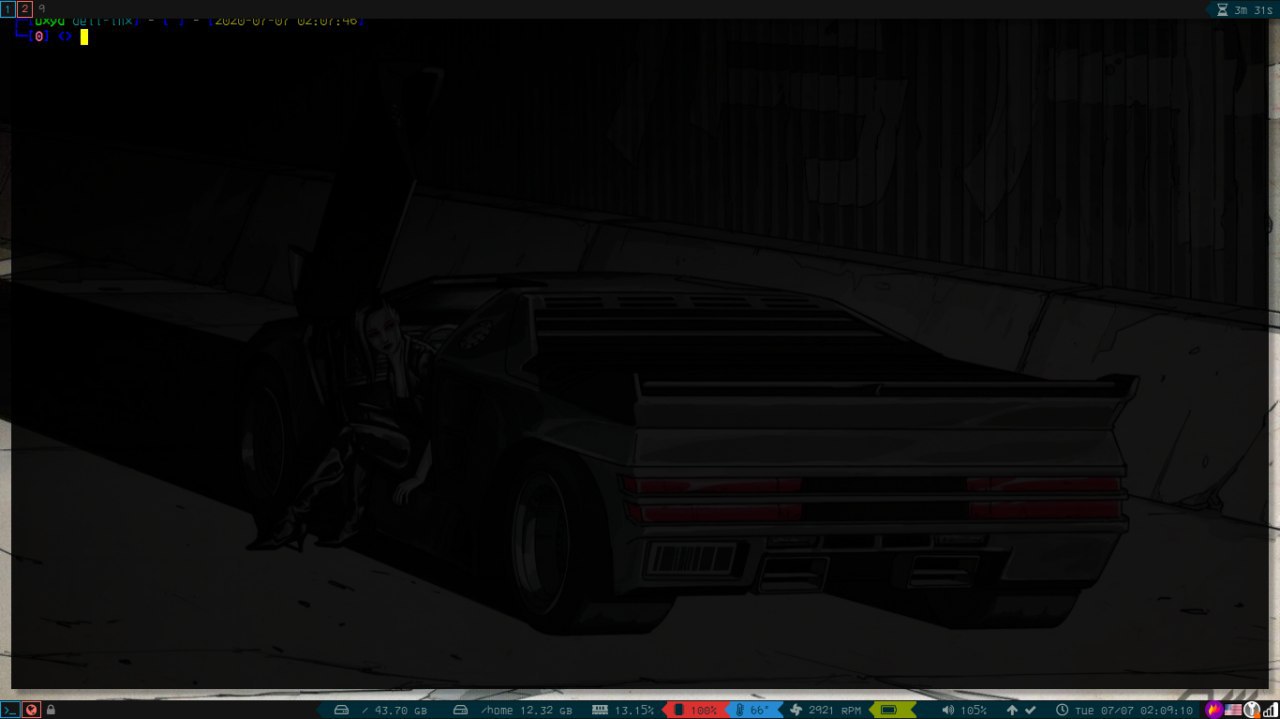This screenshot has height=719, width=1280.
Task: Click the root disk drive icon
Action: click(341, 710)
